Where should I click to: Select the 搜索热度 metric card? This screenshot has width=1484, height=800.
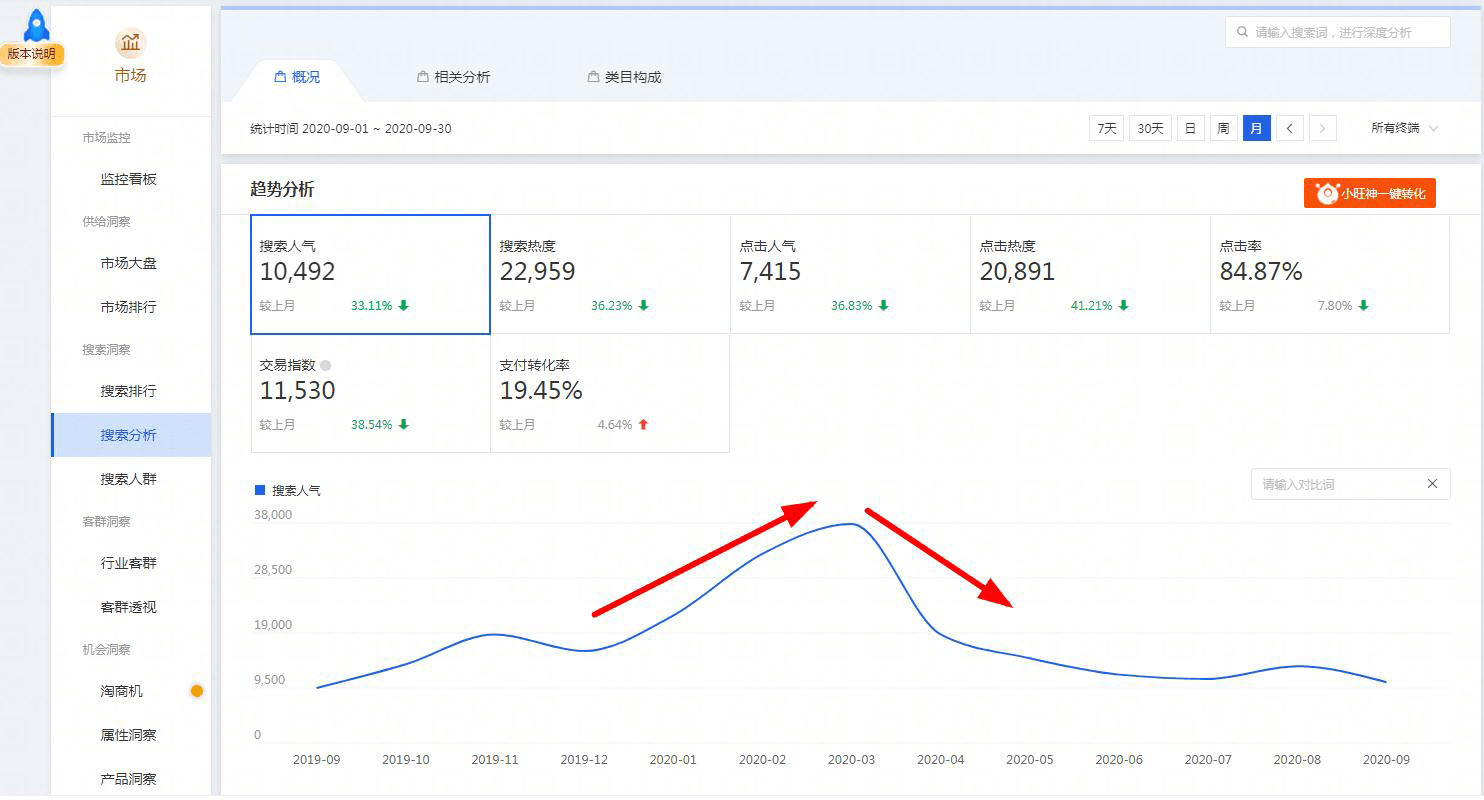pyautogui.click(x=610, y=274)
